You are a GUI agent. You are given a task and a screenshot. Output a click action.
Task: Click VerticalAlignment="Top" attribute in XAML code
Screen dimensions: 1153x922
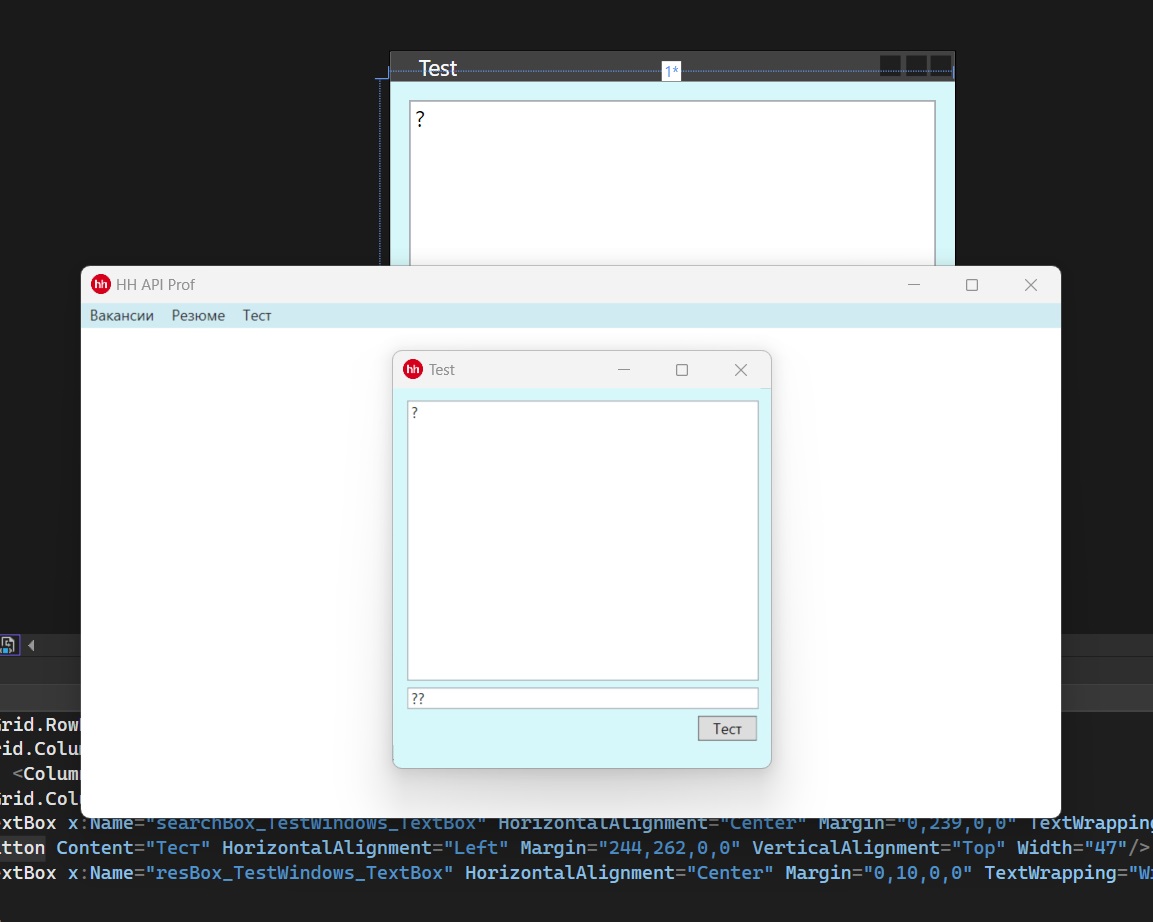click(x=879, y=848)
